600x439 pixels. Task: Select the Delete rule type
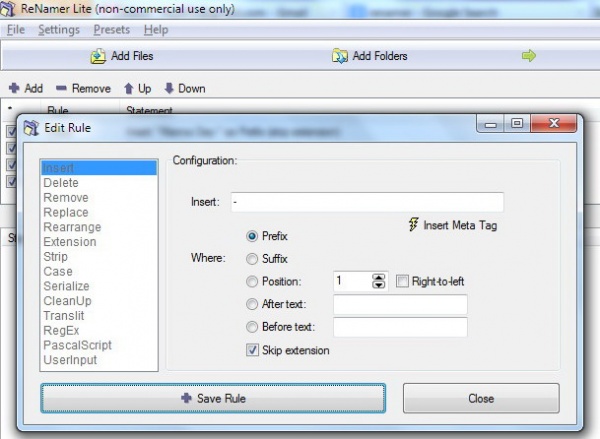point(99,183)
